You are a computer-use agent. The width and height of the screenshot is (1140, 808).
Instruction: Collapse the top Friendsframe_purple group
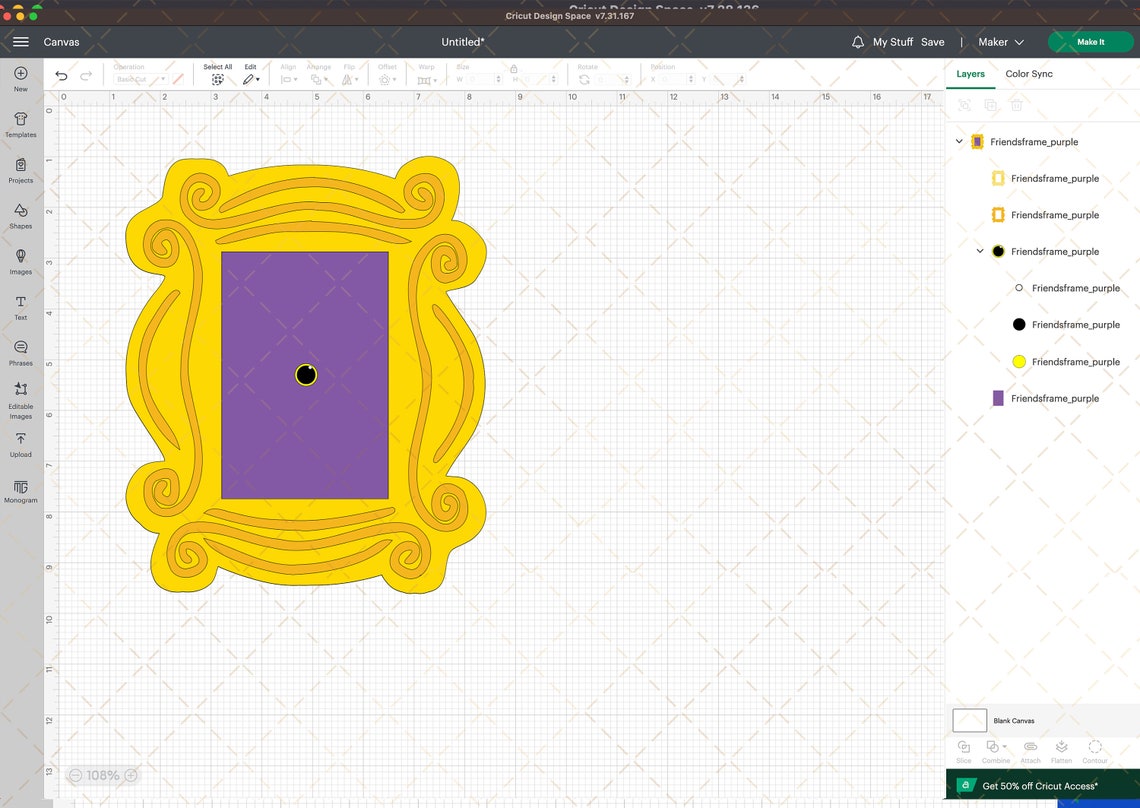[959, 141]
